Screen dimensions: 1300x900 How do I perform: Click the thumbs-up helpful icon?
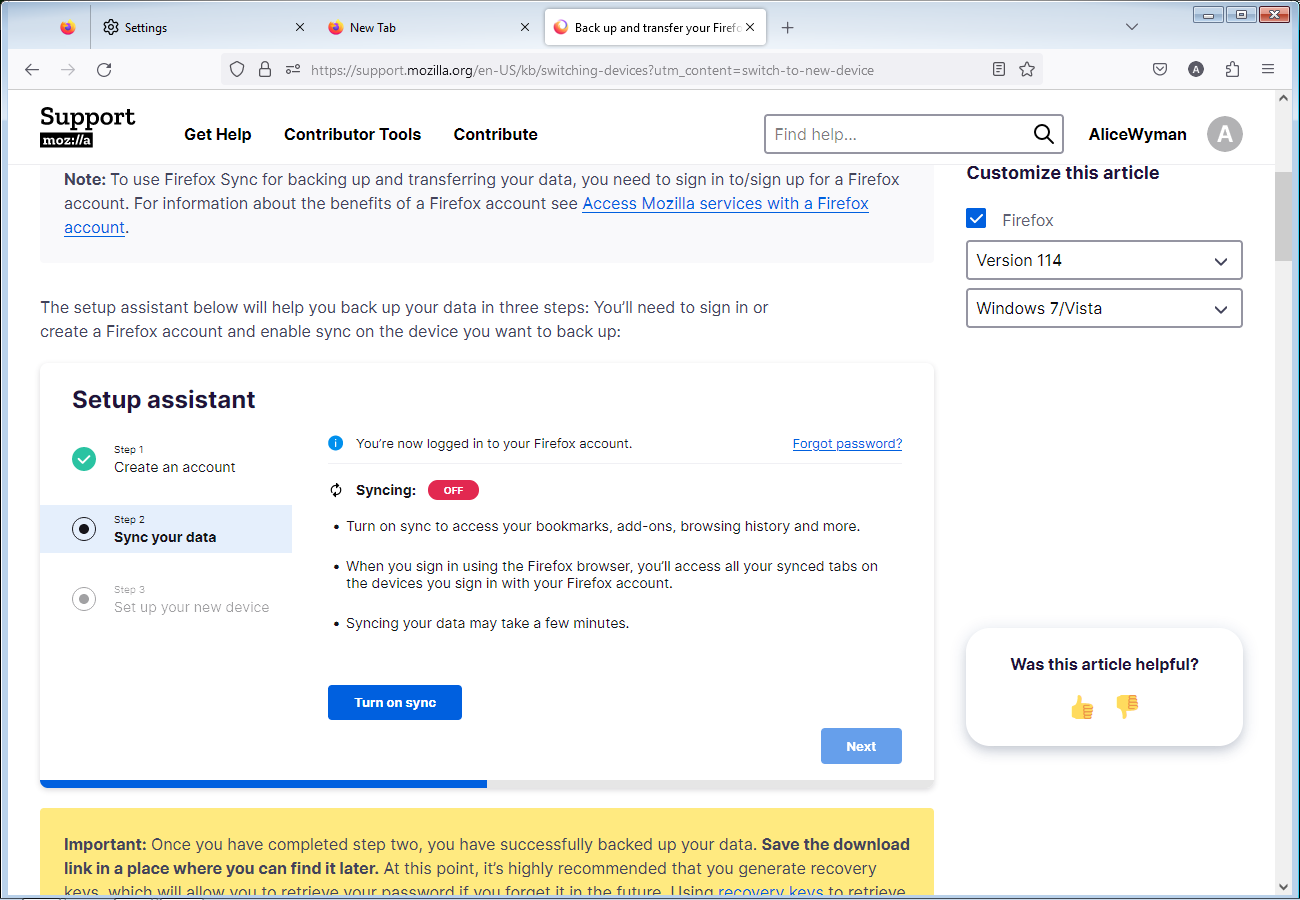pos(1083,708)
